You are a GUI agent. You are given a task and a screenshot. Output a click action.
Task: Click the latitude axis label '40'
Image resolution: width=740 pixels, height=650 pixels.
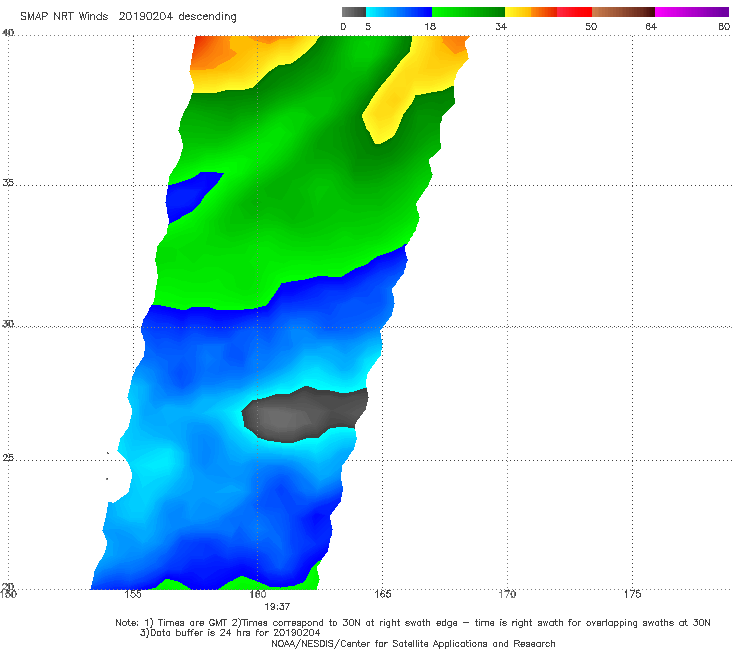click(x=8, y=33)
